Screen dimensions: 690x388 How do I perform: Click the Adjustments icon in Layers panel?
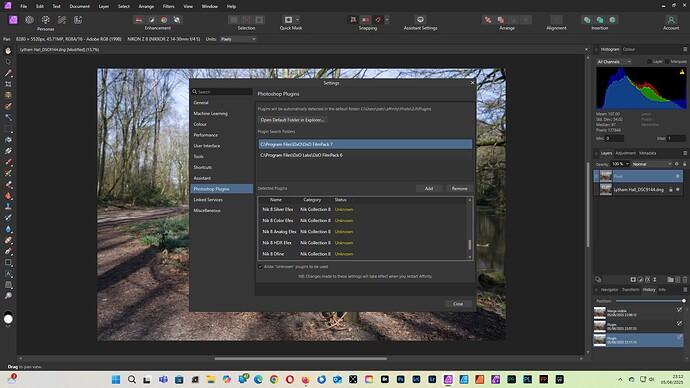(640, 279)
